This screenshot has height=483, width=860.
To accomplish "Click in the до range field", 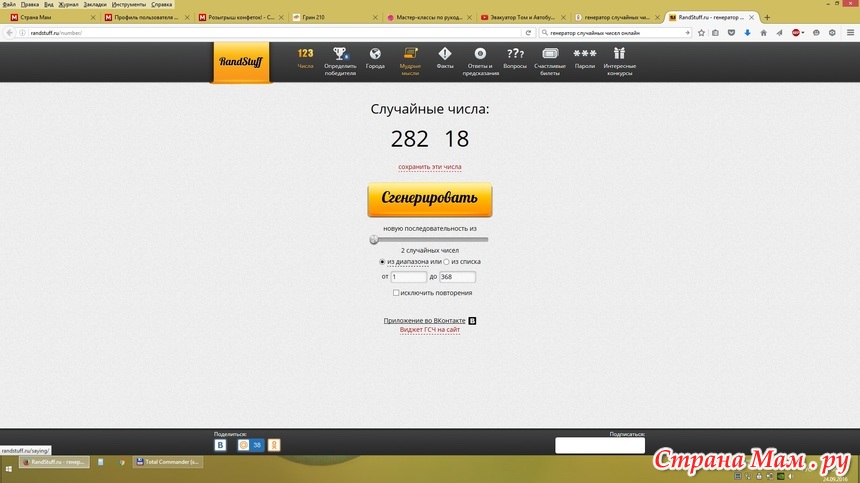I will 457,277.
